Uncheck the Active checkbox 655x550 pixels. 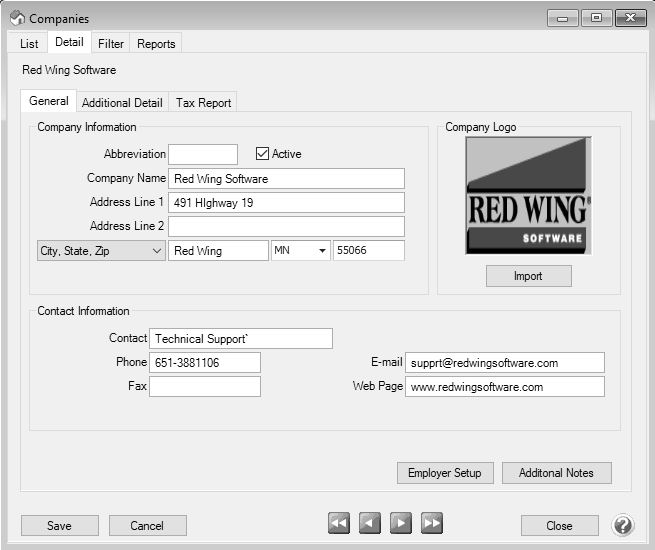[x=263, y=154]
